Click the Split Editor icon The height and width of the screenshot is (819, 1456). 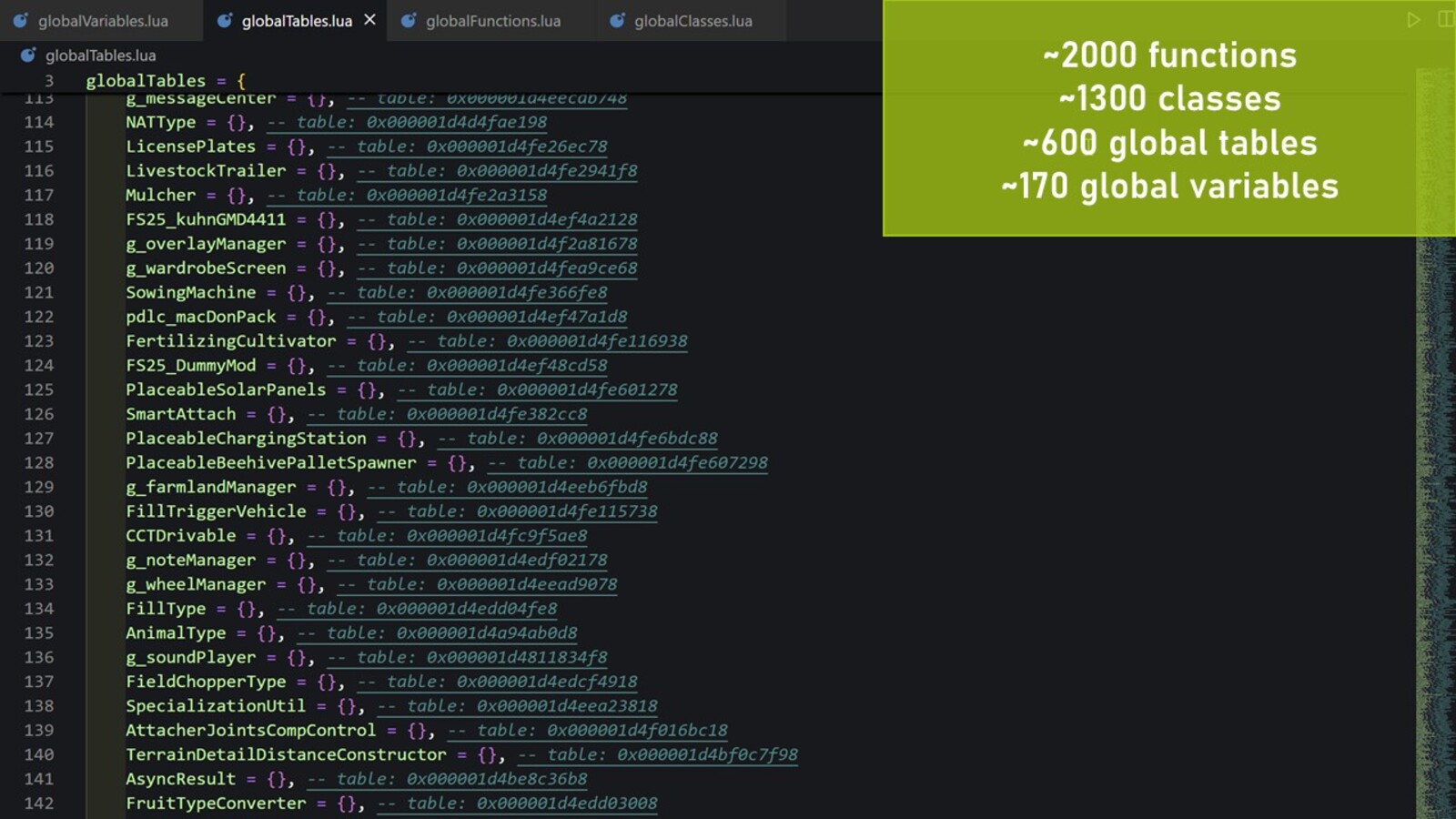(x=1445, y=20)
